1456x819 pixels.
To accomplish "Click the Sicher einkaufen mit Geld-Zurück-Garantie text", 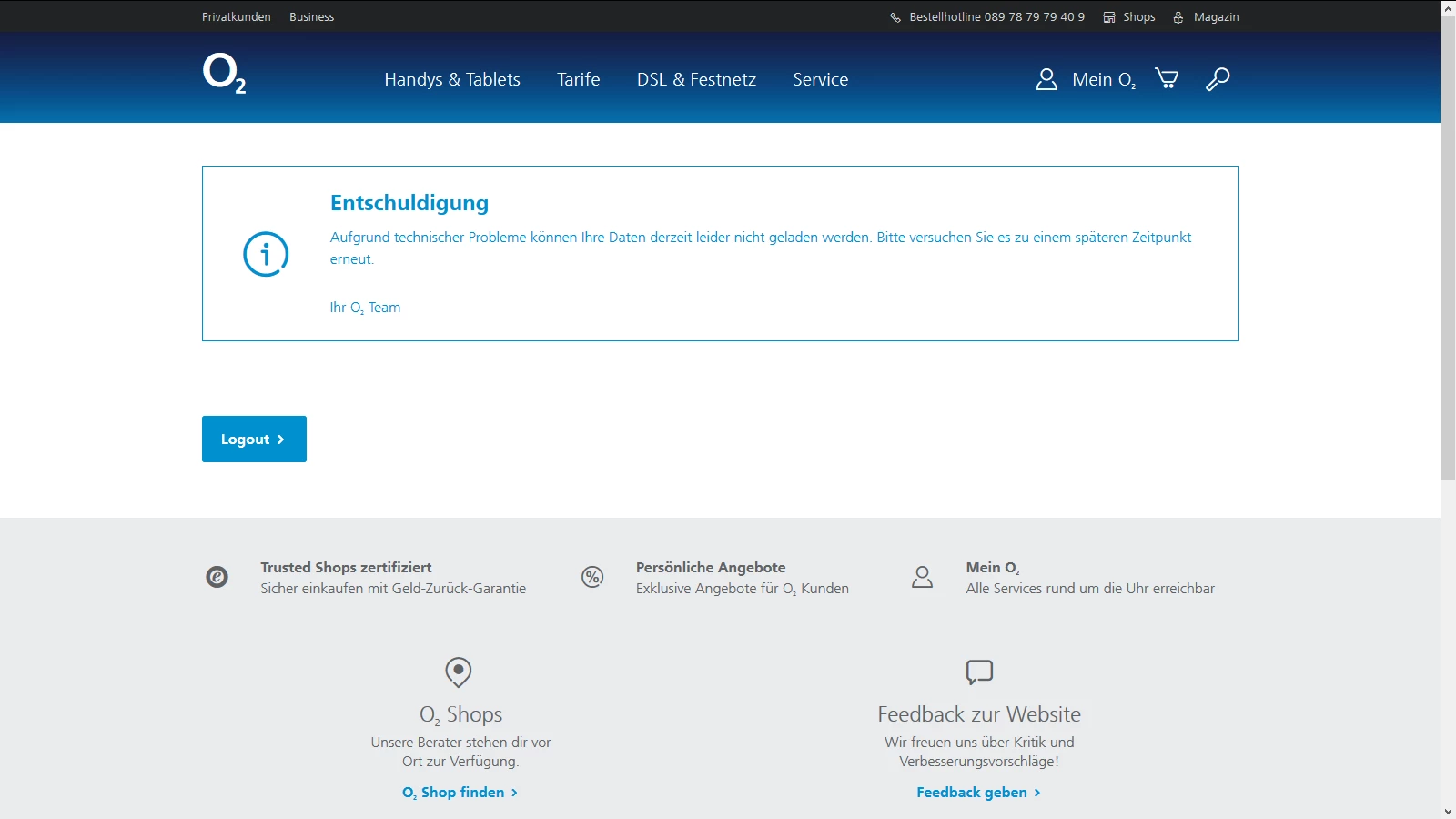I will [393, 589].
